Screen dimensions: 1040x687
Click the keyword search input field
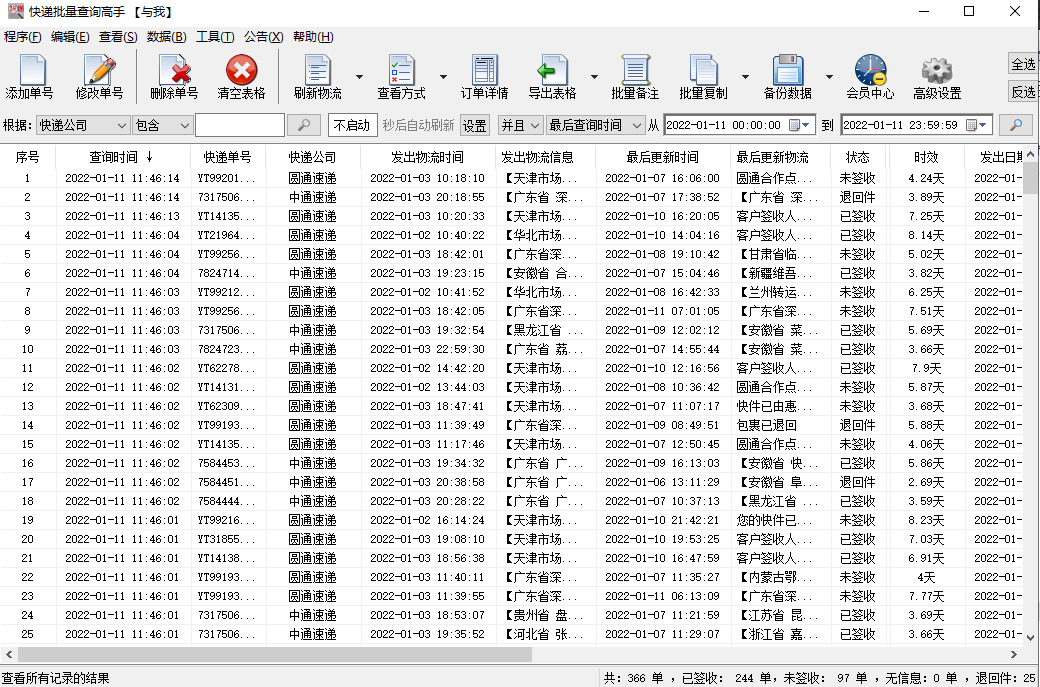click(239, 125)
